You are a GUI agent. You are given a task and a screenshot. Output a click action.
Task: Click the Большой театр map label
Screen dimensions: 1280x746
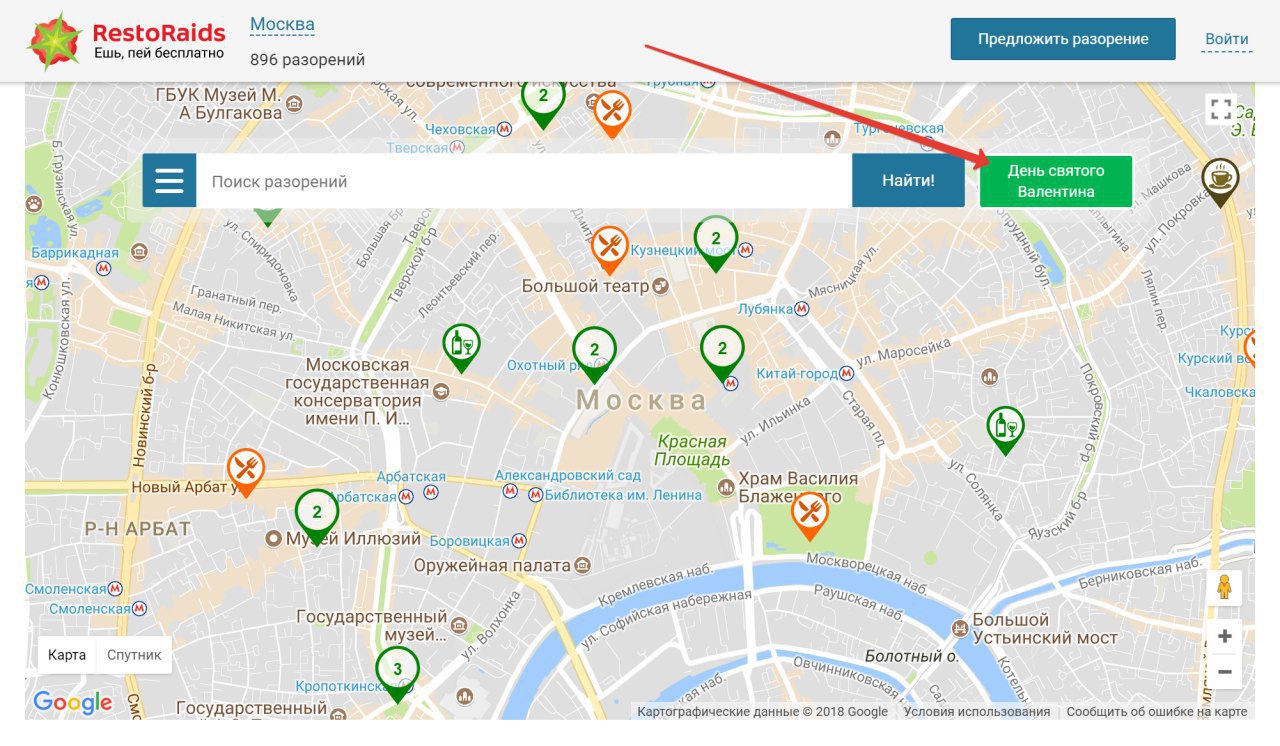(x=584, y=287)
